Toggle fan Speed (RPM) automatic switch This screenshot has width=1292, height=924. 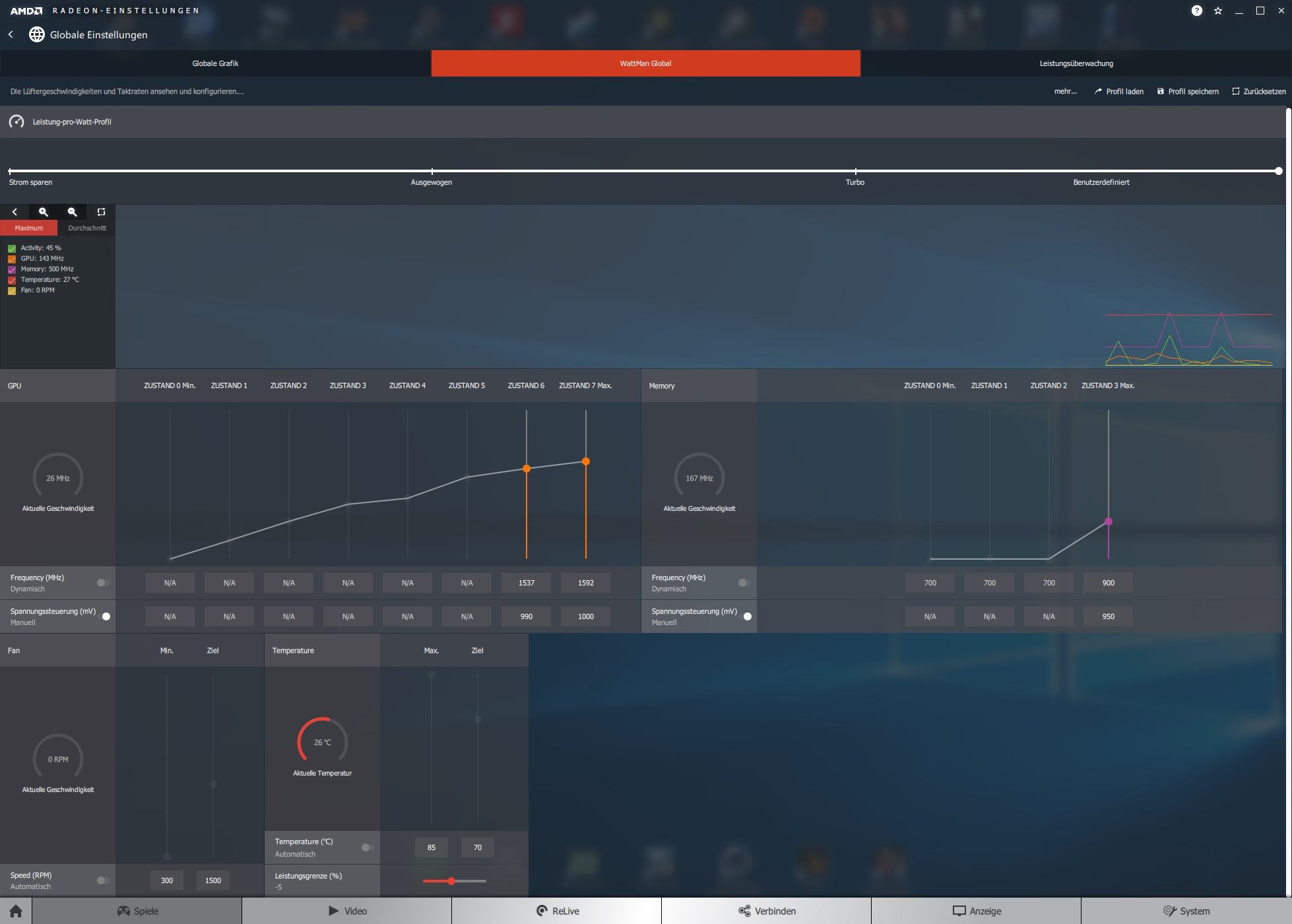pyautogui.click(x=103, y=880)
